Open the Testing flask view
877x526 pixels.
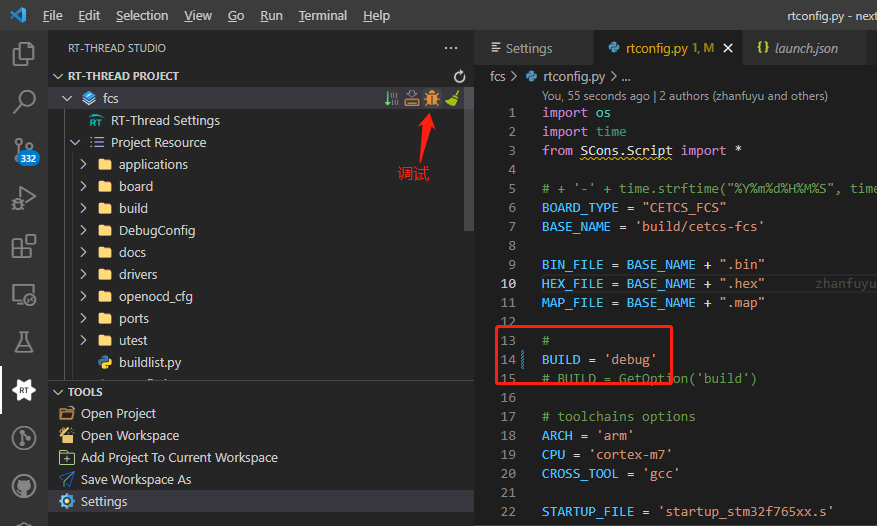coord(23,342)
